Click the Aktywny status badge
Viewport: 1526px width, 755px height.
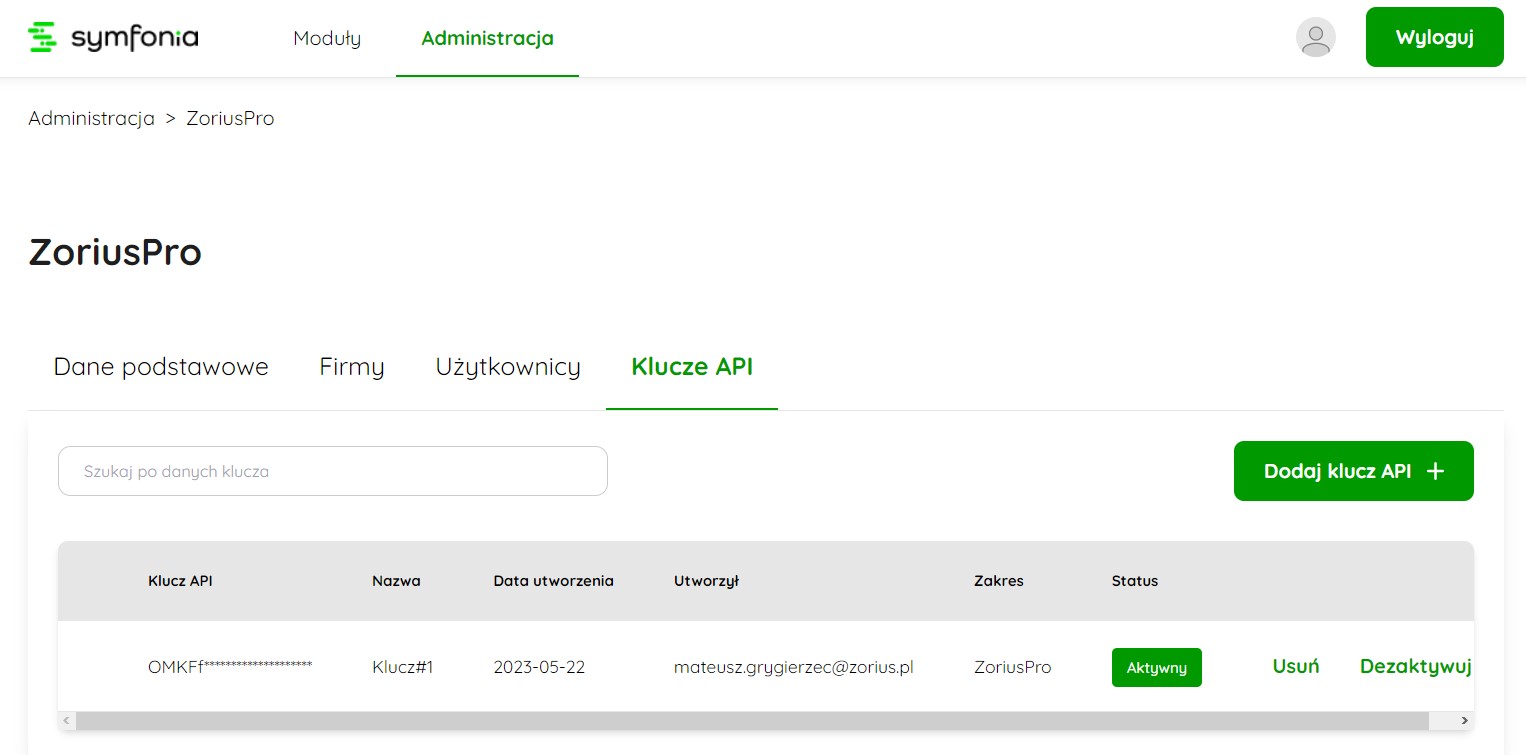tap(1156, 668)
